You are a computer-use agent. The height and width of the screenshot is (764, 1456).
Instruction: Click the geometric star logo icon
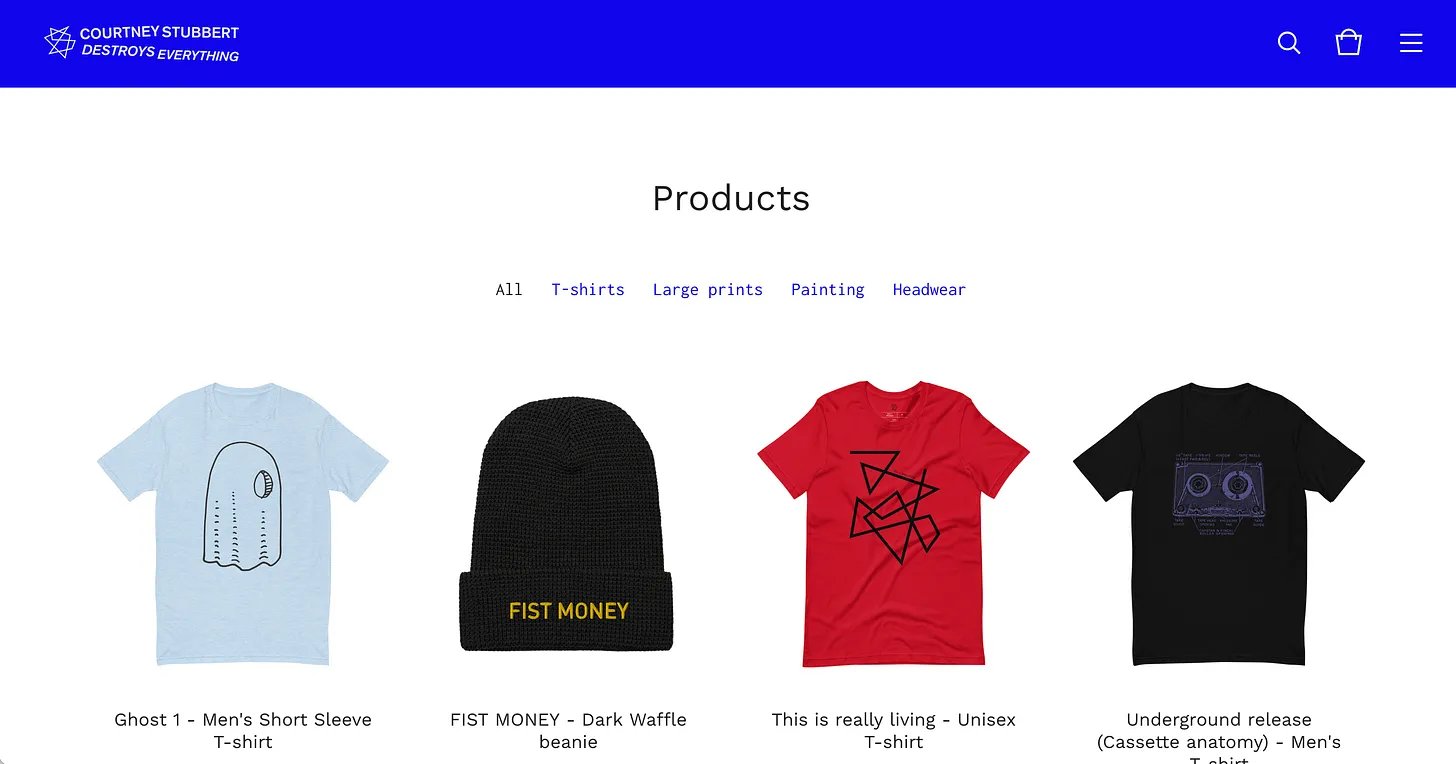point(60,42)
